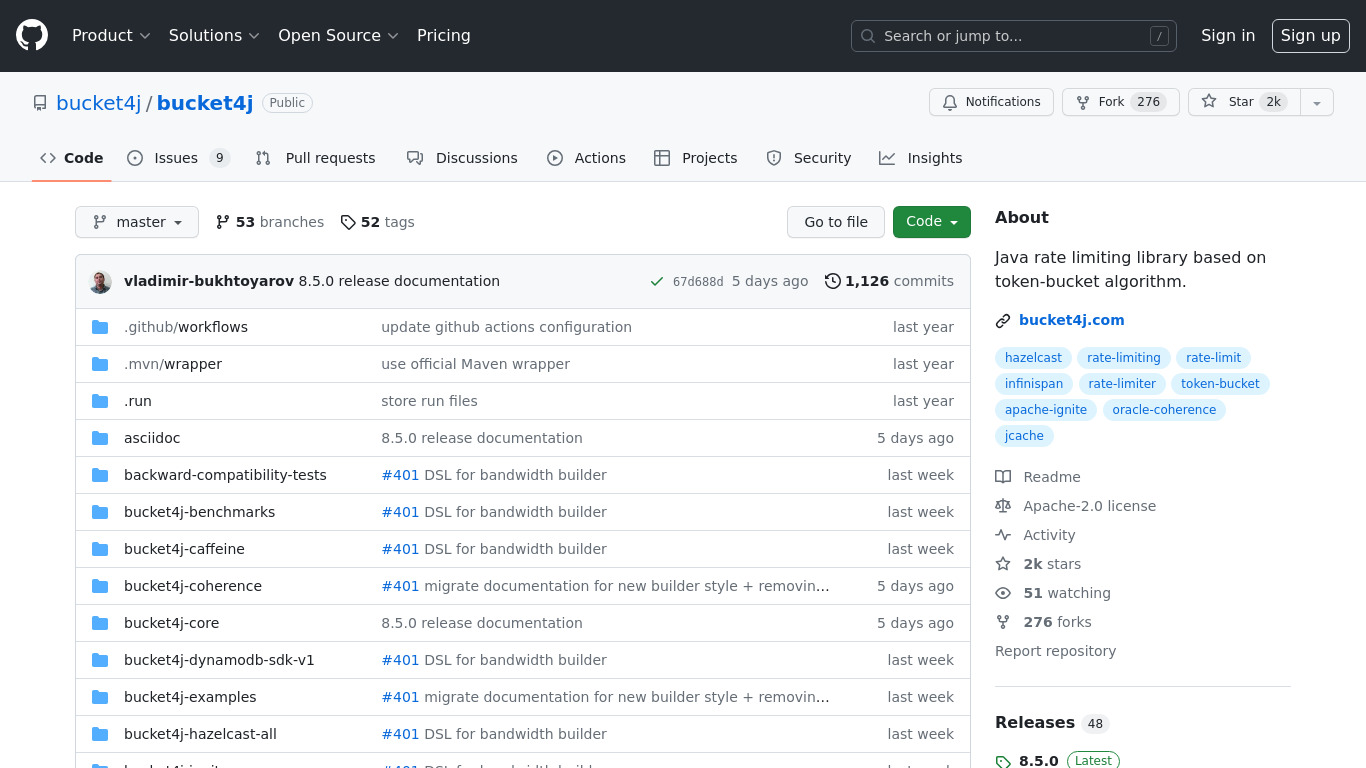The image size is (1366, 768).
Task: Open the asciidoc folder
Action: pyautogui.click(x=152, y=438)
